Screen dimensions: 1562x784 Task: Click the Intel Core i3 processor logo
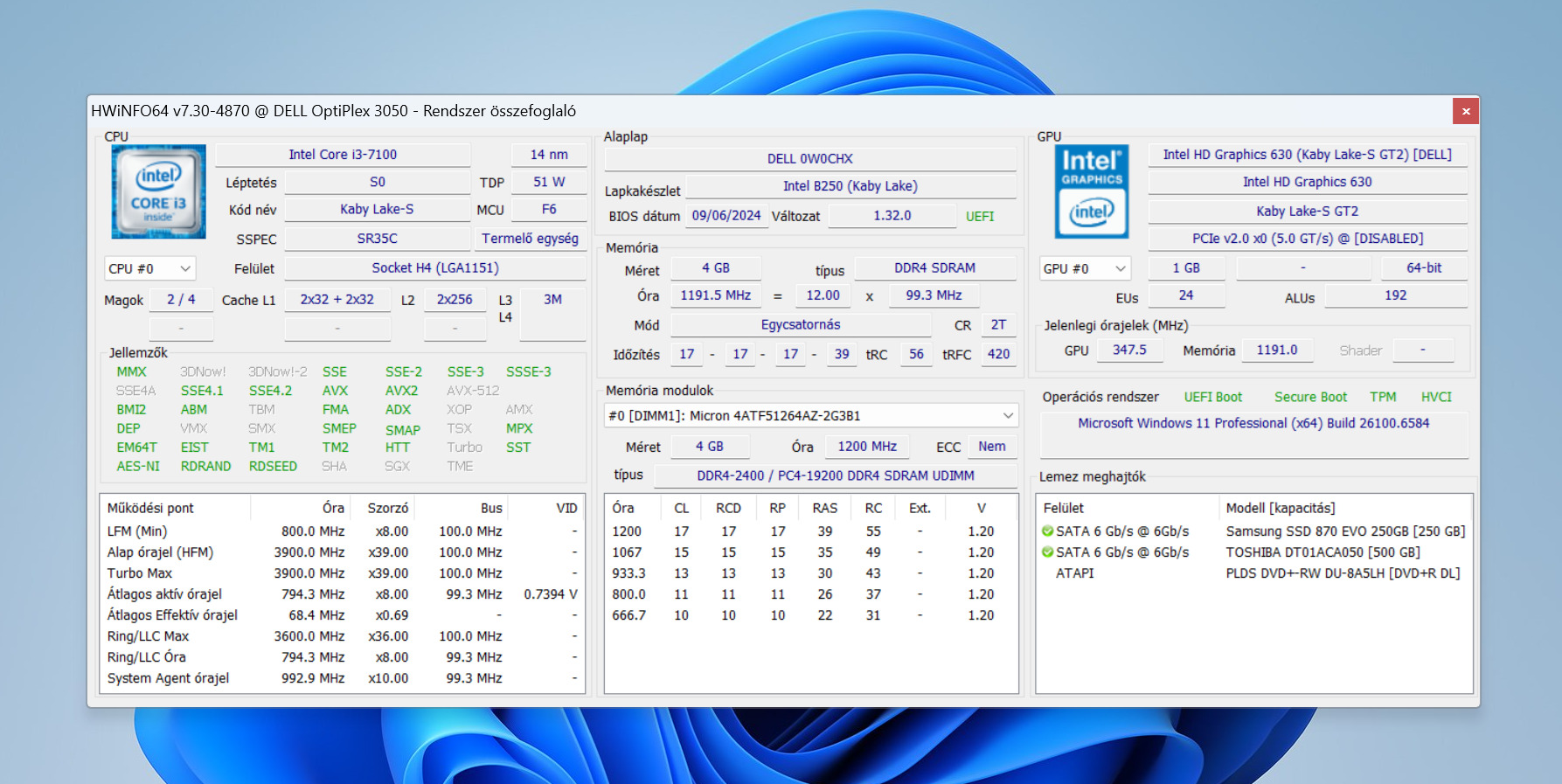click(158, 191)
